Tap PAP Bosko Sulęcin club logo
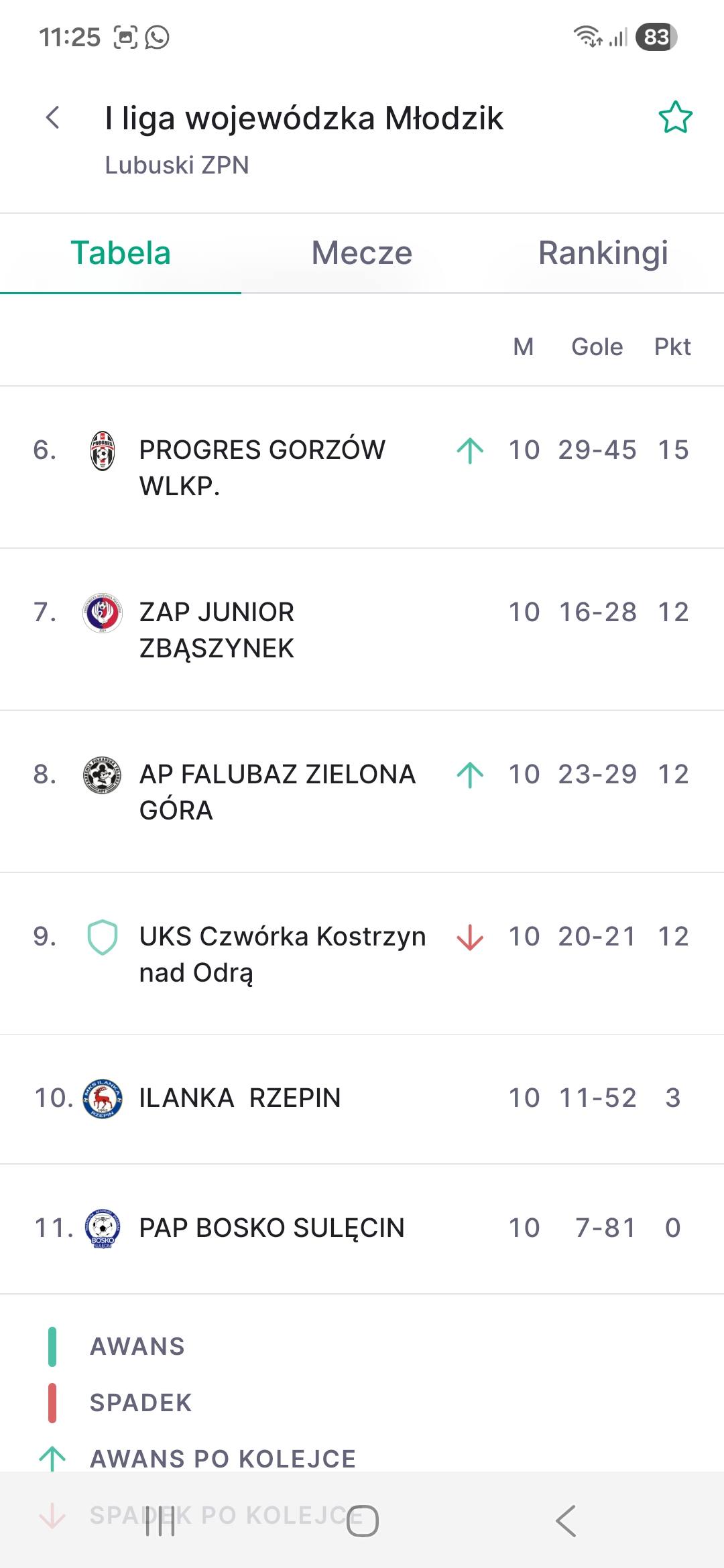The width and height of the screenshot is (724, 1568). pos(103,1229)
